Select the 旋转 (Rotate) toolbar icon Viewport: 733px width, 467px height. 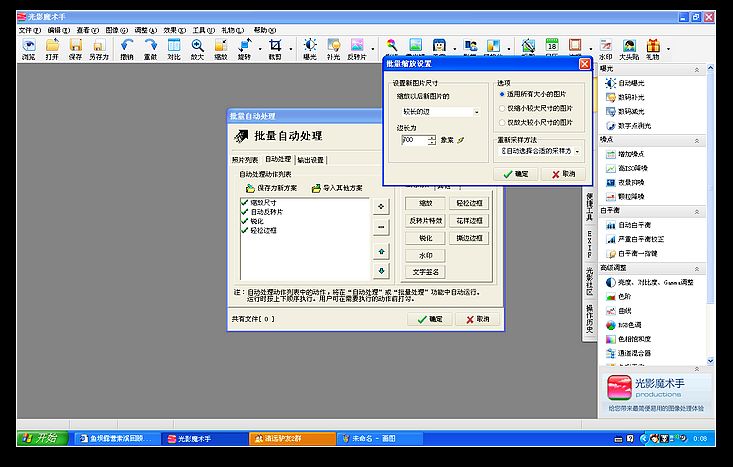pos(244,49)
